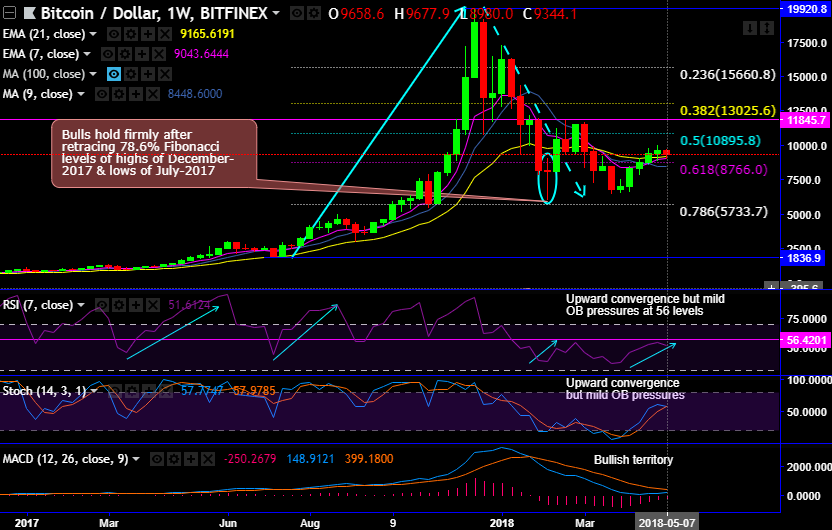Click the 0.382(13025.6) Fibonacci label
The image size is (832, 530).
click(x=728, y=111)
